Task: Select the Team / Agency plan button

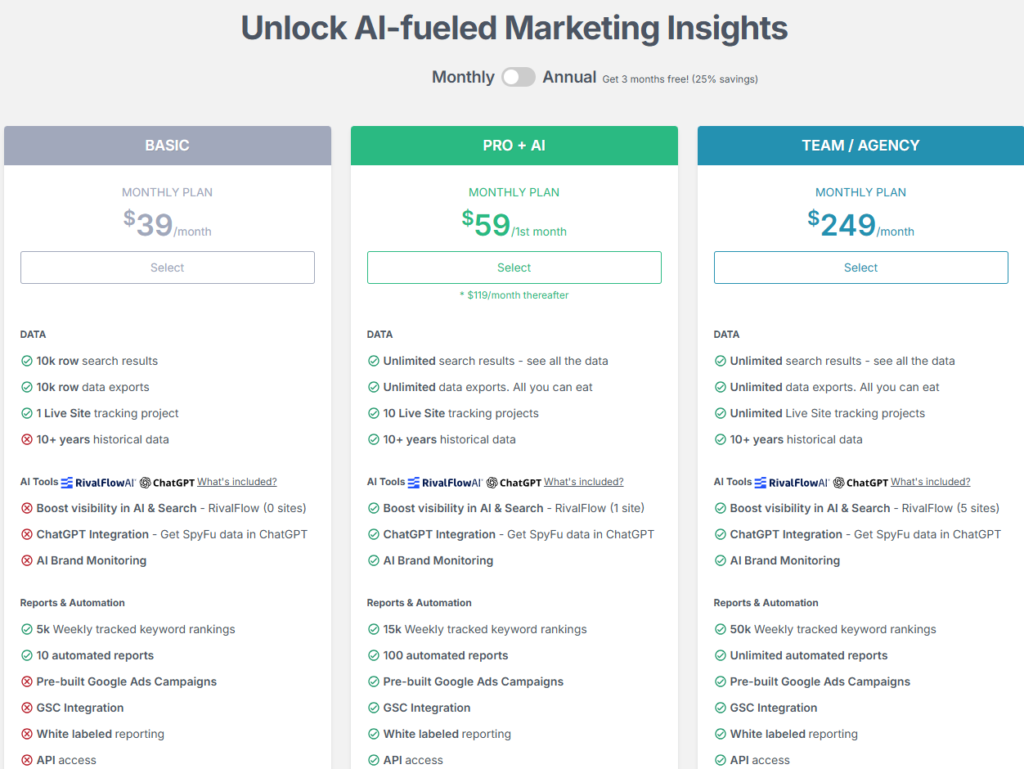Action: tap(861, 268)
